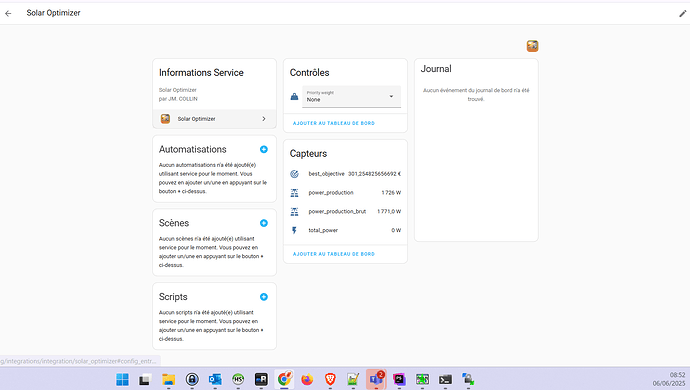Select the total_power sensor row

(345, 230)
